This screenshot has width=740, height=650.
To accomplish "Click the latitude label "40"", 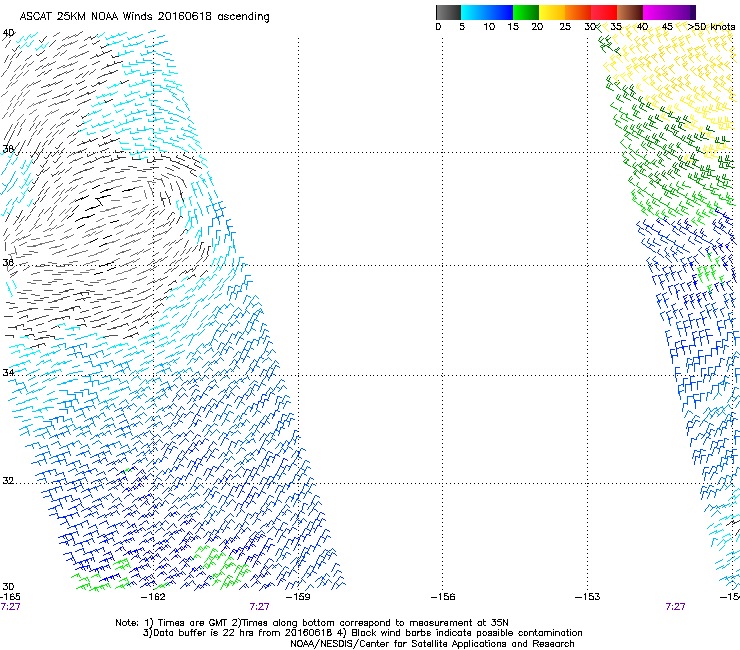I will [8, 33].
